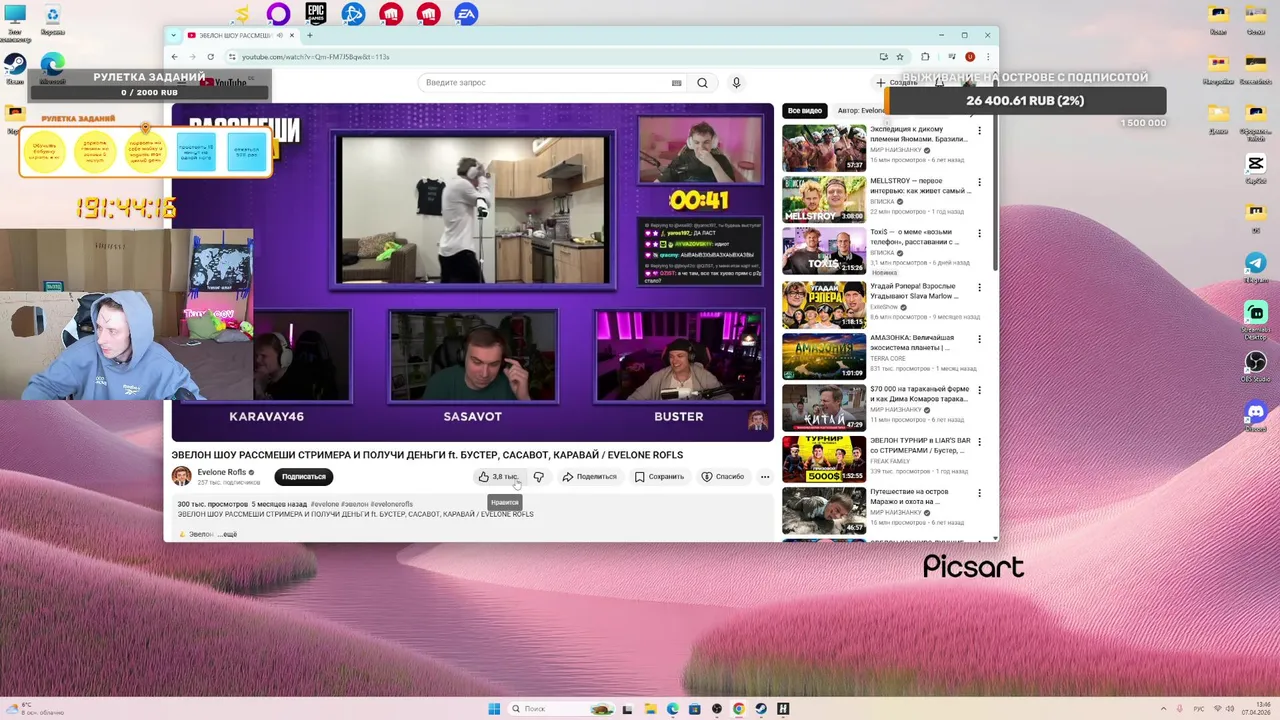Screen dimensions: 1280x720
Task: Open Угадай Рэпера video thumbnail
Action: click(824, 305)
